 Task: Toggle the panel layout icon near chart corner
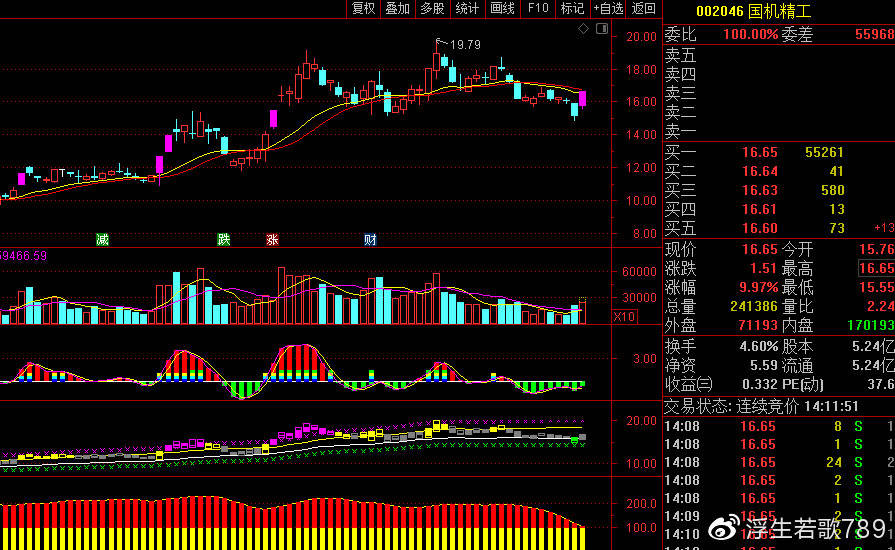pos(602,29)
